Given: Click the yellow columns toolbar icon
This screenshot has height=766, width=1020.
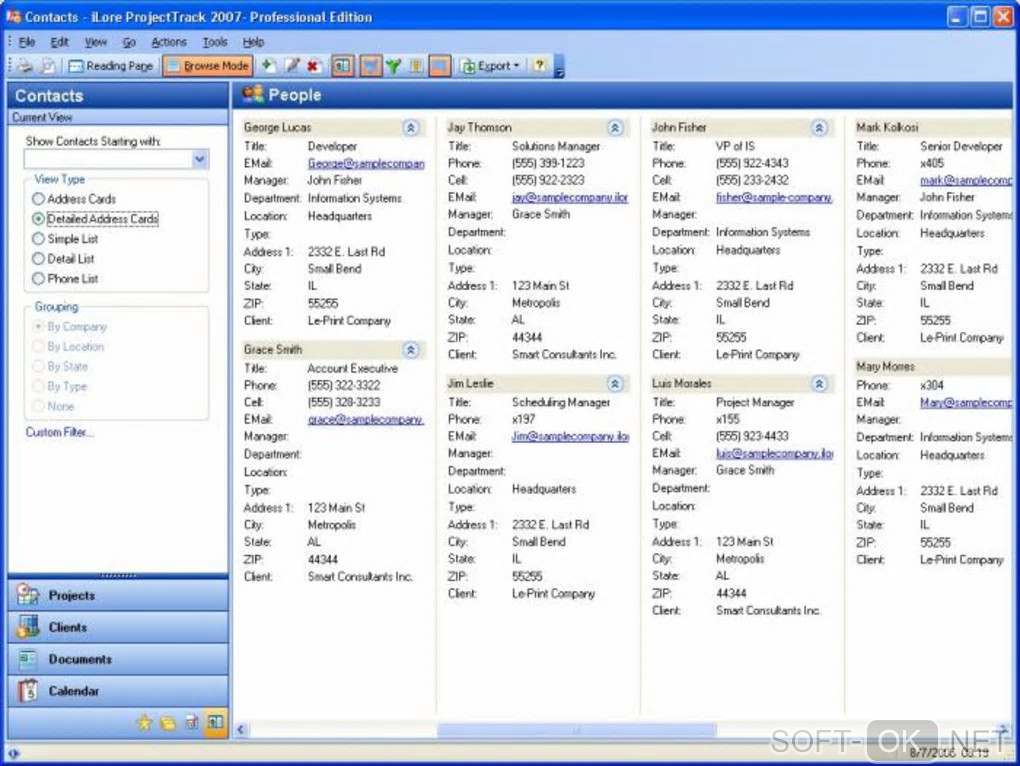Looking at the screenshot, I should click(416, 66).
